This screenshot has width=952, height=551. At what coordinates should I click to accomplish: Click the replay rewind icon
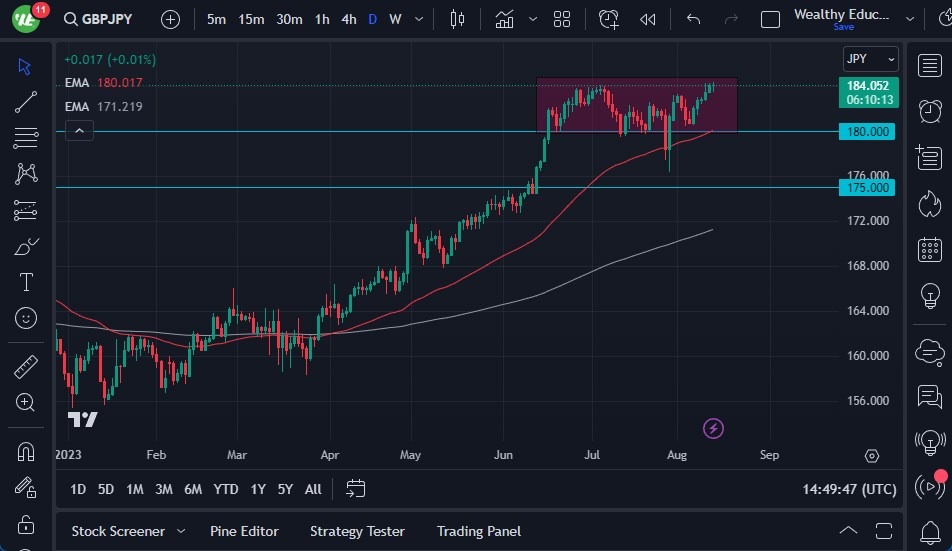648,19
